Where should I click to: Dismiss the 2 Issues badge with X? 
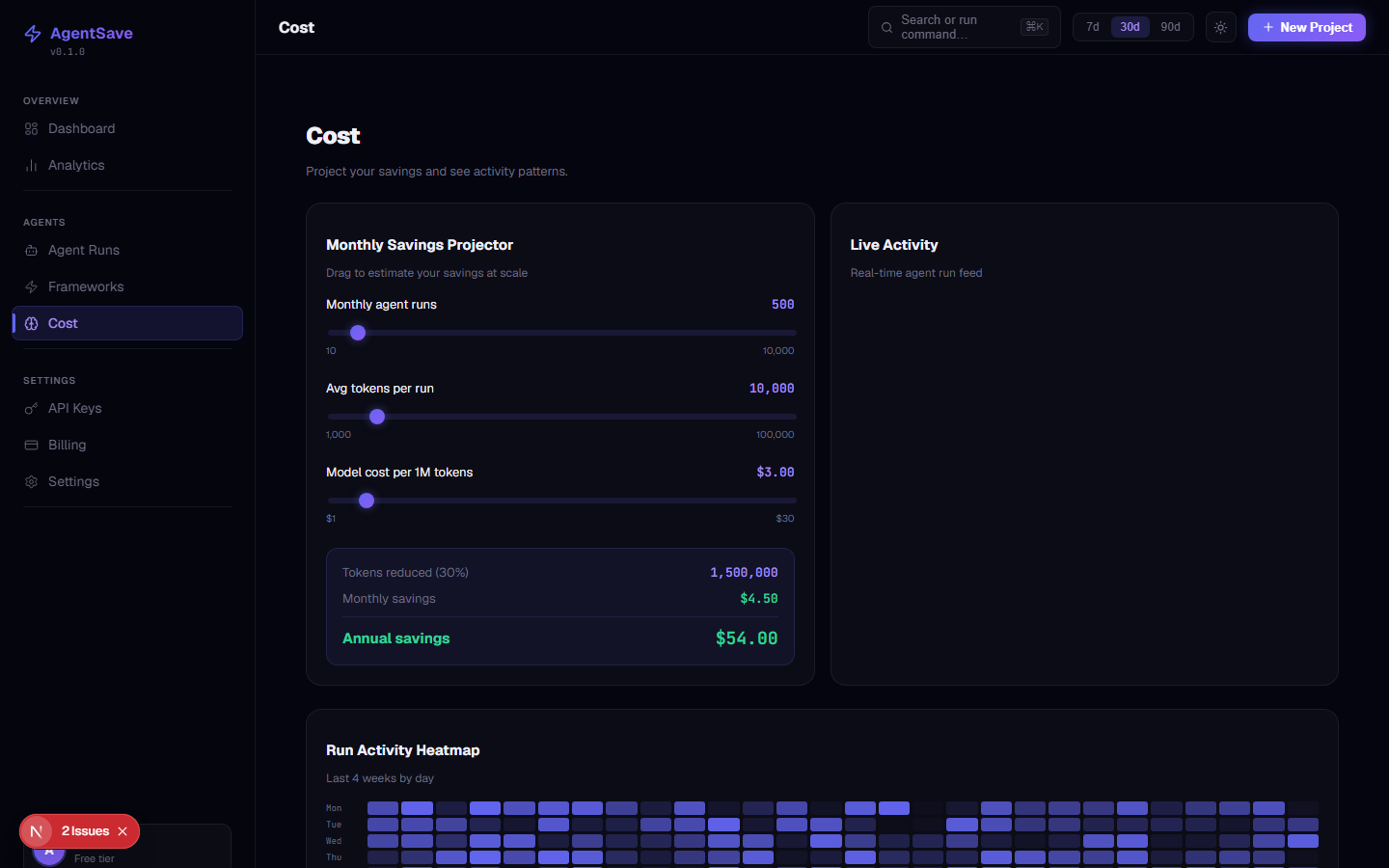[x=123, y=831]
